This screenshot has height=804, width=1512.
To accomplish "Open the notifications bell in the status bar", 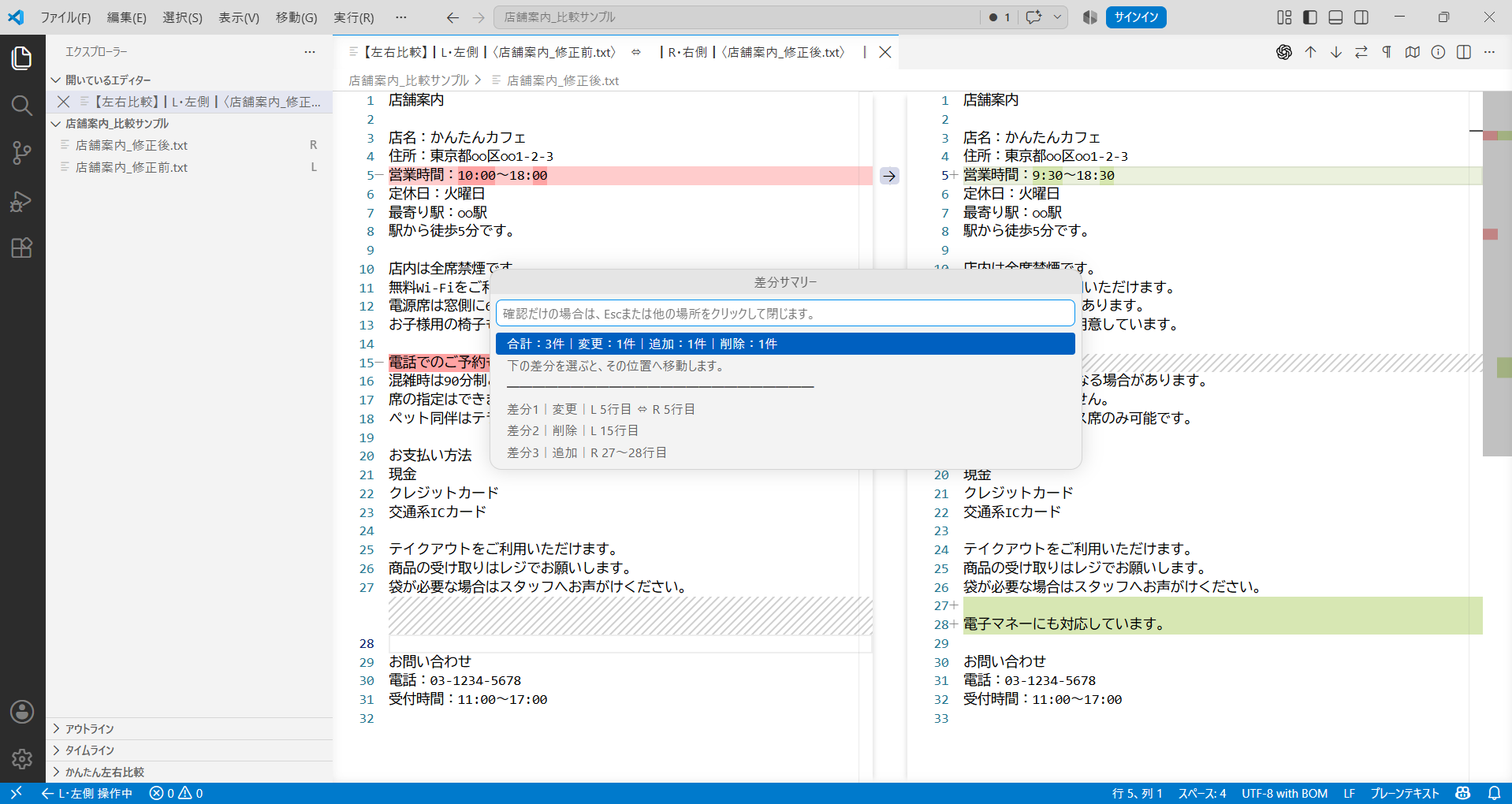I will 1494,793.
